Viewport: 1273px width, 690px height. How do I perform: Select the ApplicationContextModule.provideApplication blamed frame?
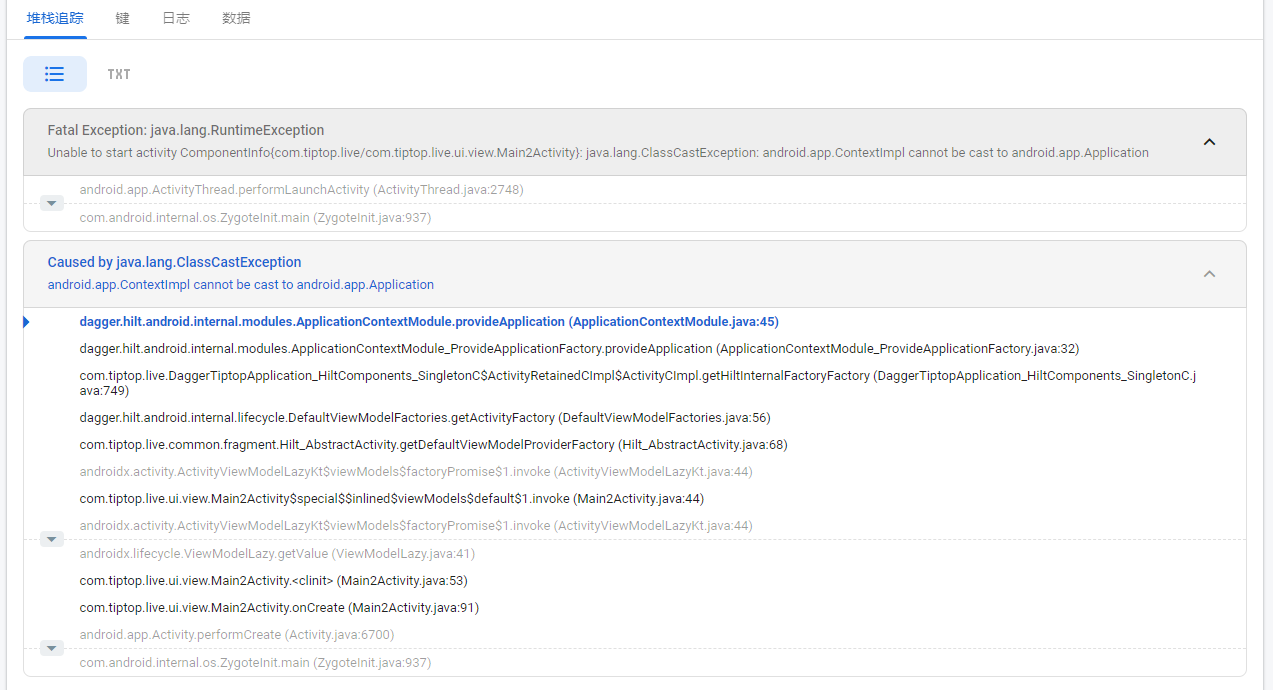click(x=429, y=322)
